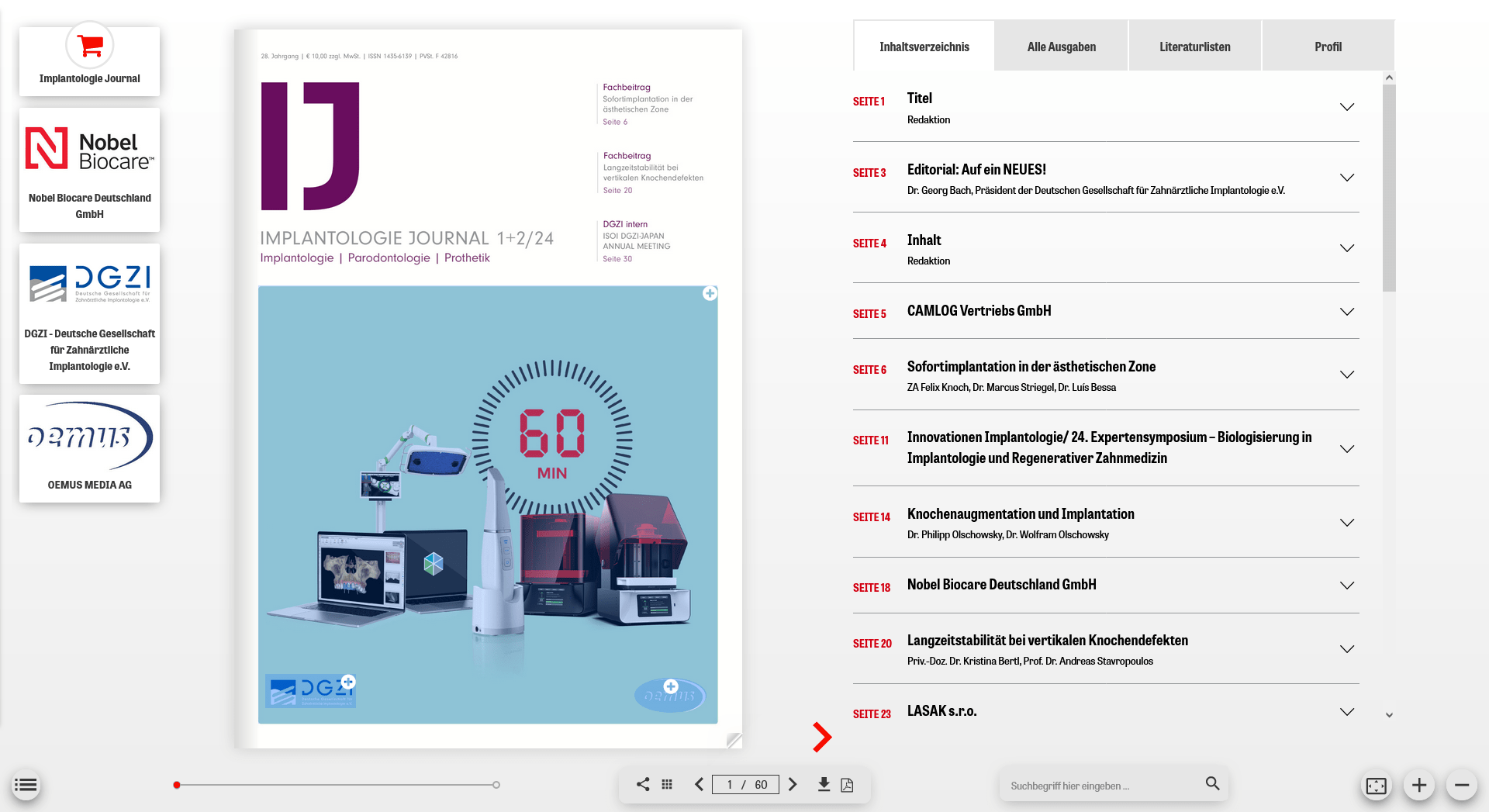Open the OEMUS MEDIA AG card
1489x812 pixels.
(90, 448)
